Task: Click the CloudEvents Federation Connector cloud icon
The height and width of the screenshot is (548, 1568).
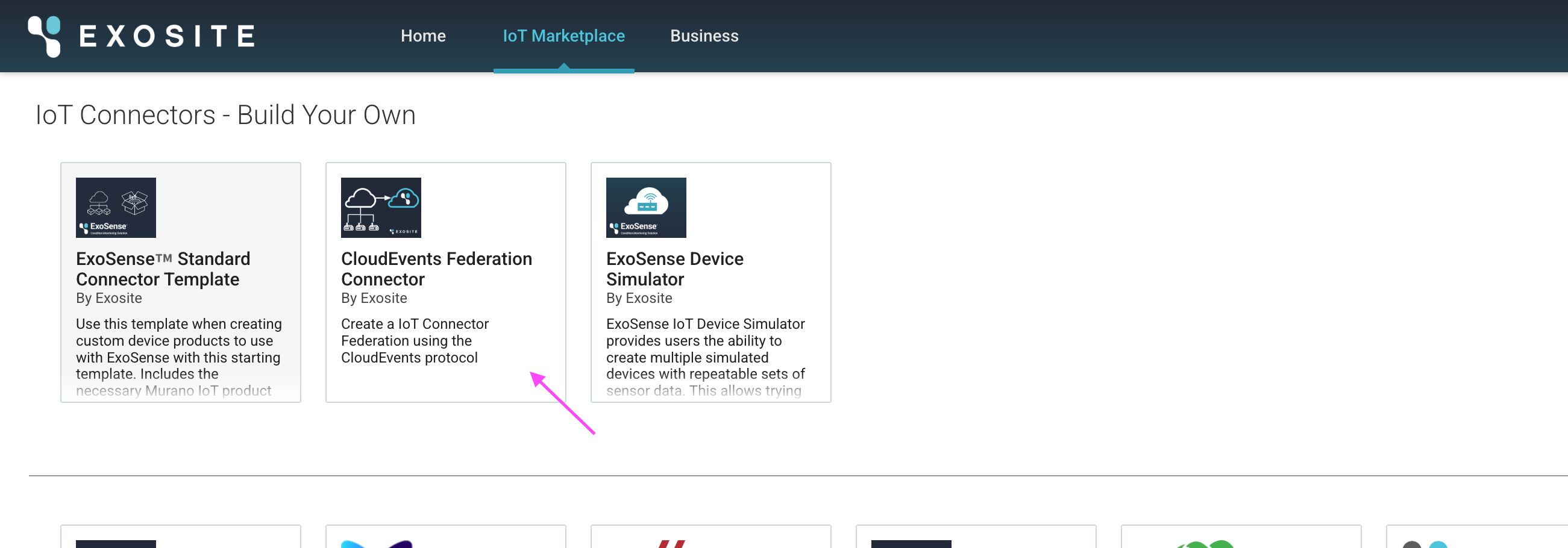Action: (380, 207)
